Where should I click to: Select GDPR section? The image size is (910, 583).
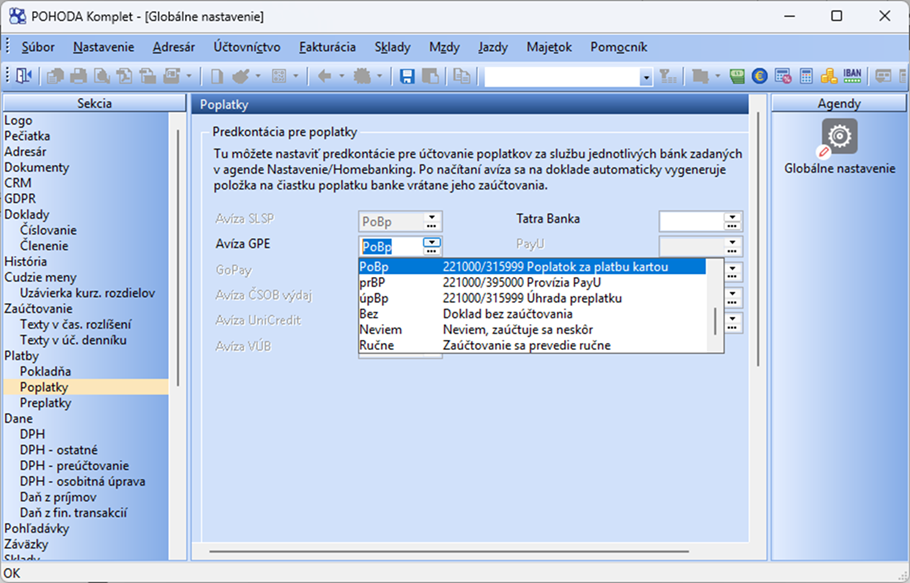click(x=20, y=198)
